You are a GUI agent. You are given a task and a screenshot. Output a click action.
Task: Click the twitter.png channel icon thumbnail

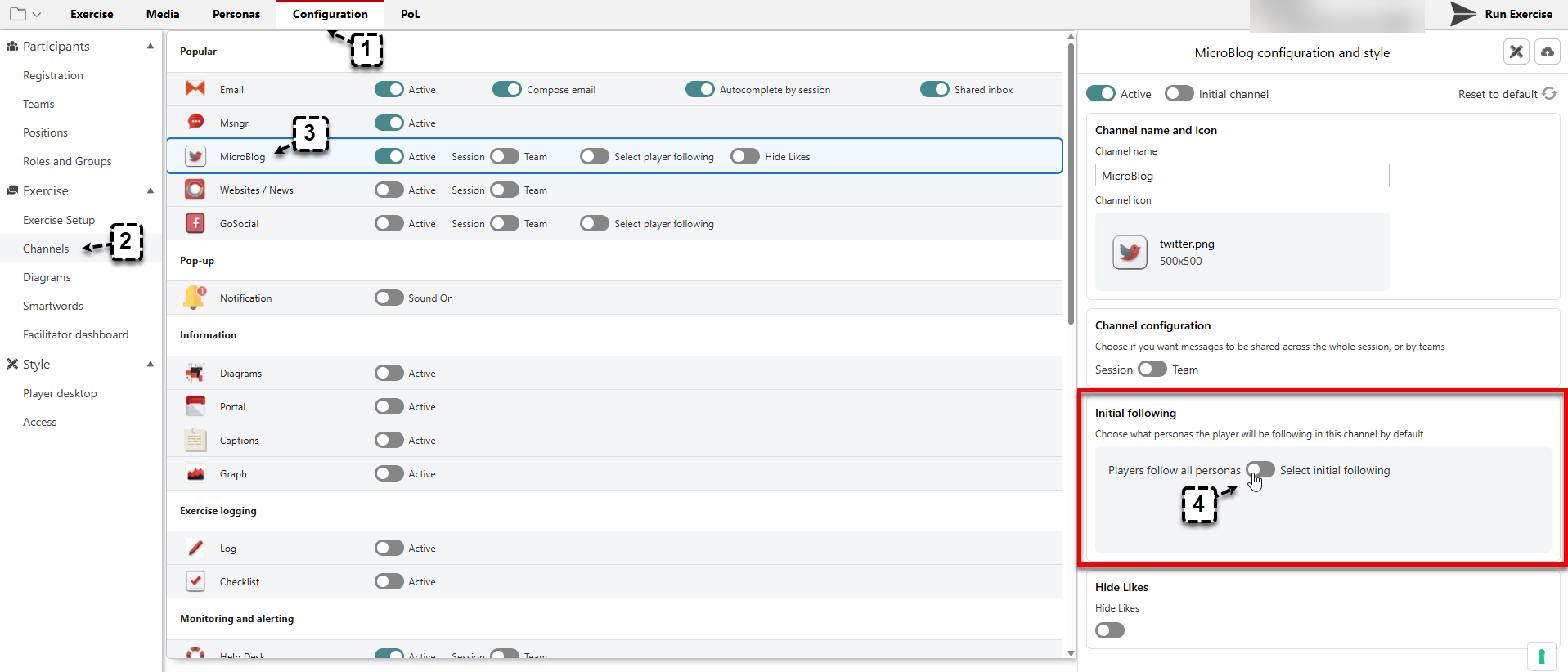tap(1130, 253)
